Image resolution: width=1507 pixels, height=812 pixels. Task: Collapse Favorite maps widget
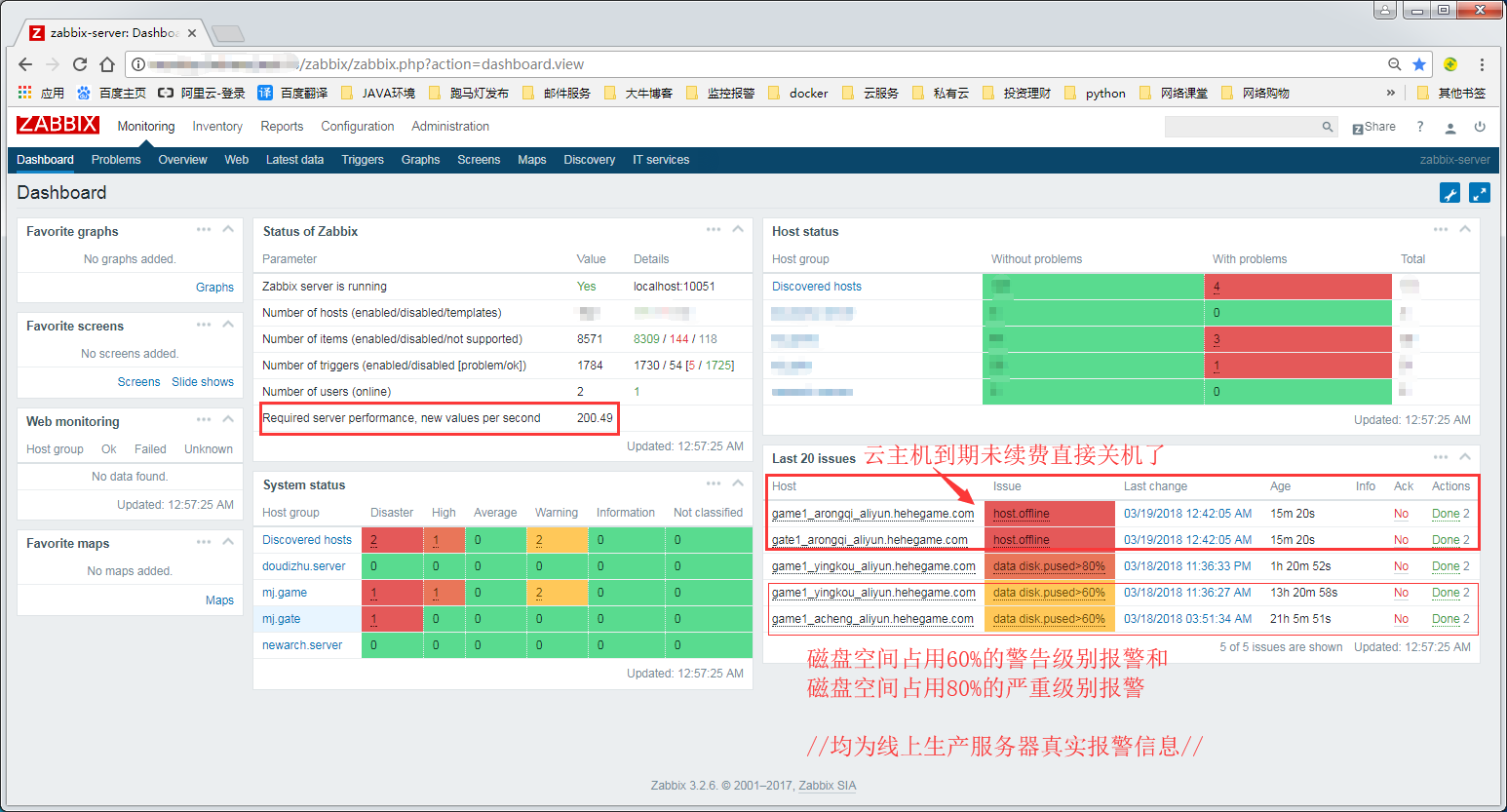click(228, 542)
